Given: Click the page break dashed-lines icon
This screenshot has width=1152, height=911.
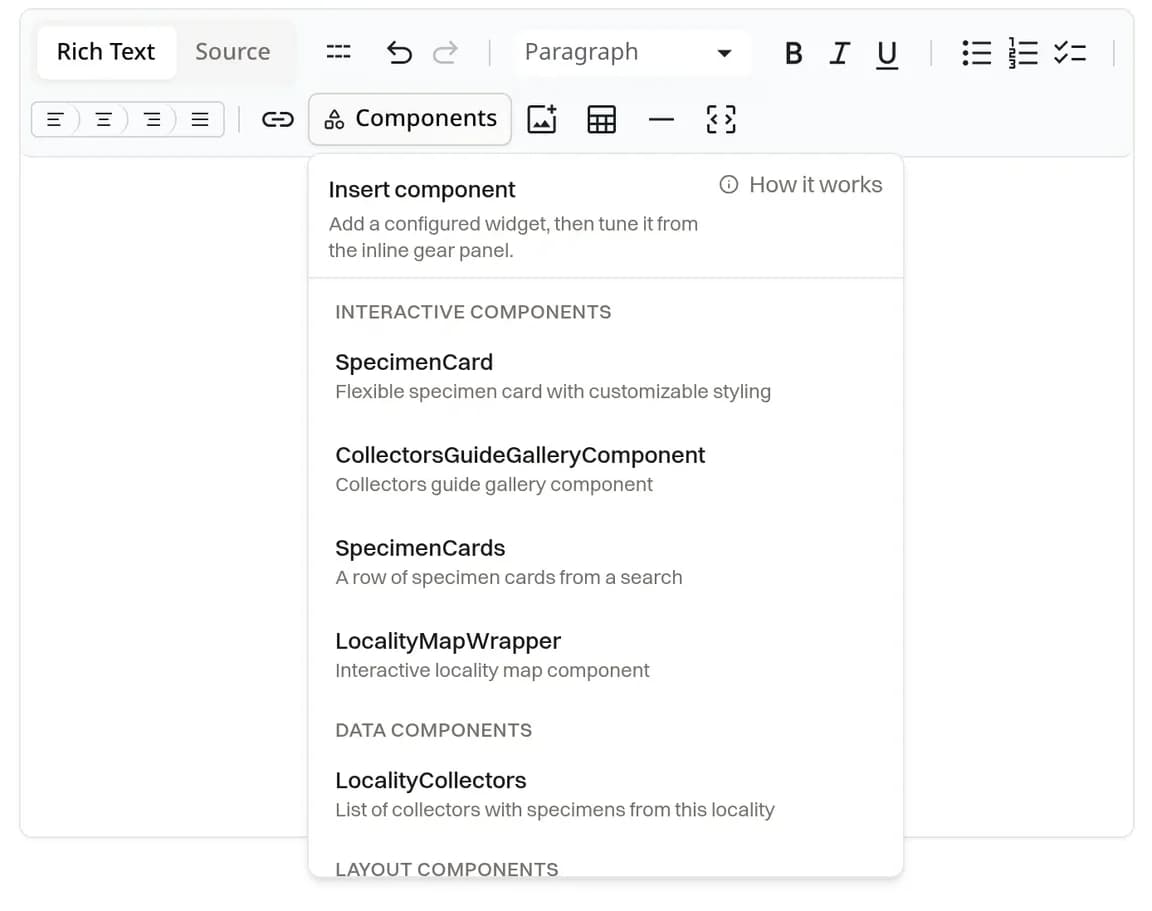Looking at the screenshot, I should point(338,52).
